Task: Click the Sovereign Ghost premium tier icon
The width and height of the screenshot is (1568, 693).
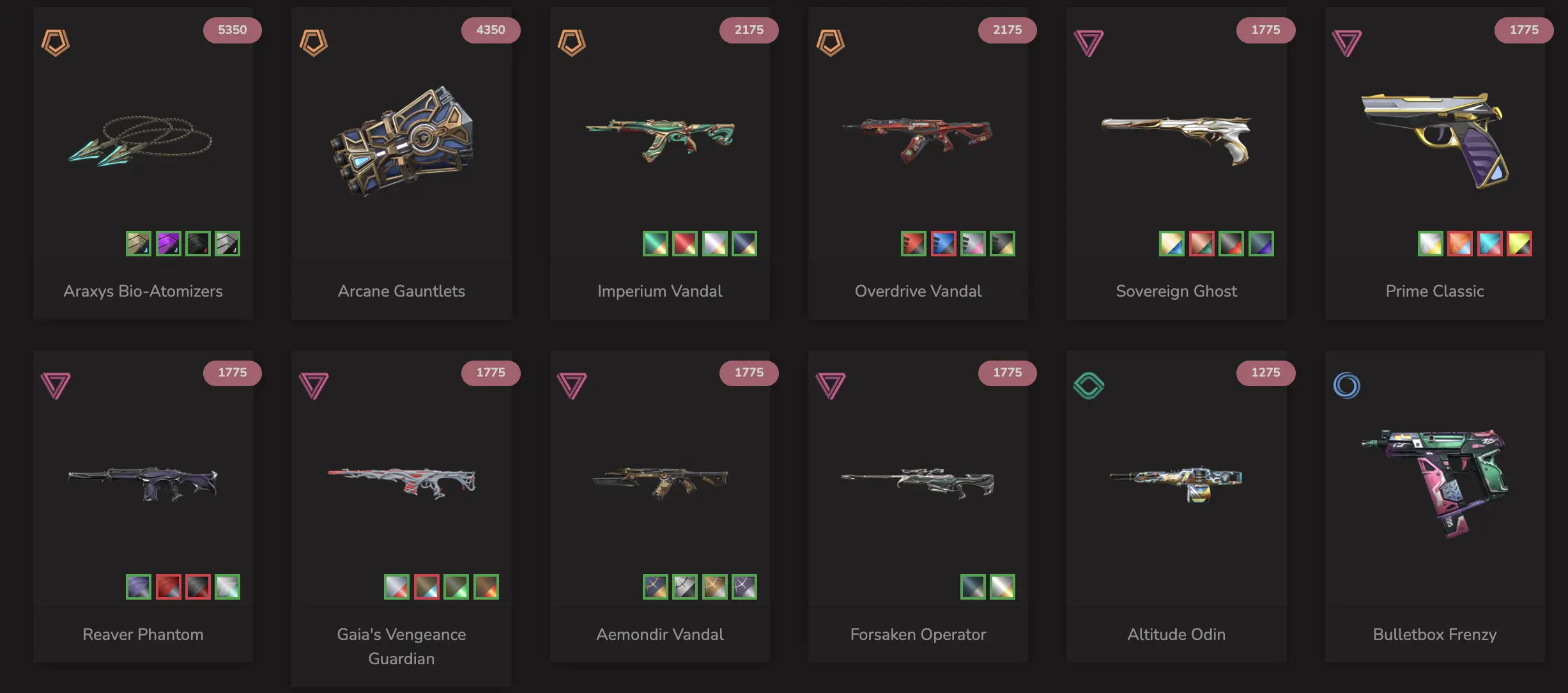Action: coord(1089,43)
